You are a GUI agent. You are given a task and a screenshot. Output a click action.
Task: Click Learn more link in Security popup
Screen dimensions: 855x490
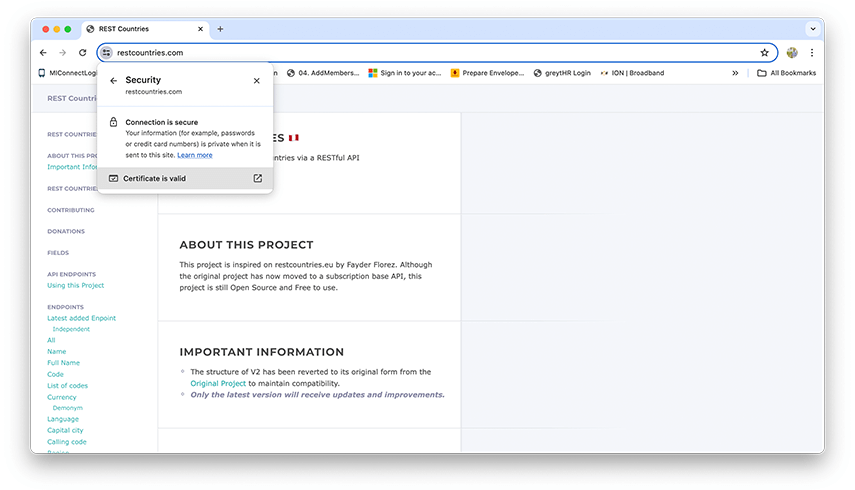pyautogui.click(x=195, y=155)
